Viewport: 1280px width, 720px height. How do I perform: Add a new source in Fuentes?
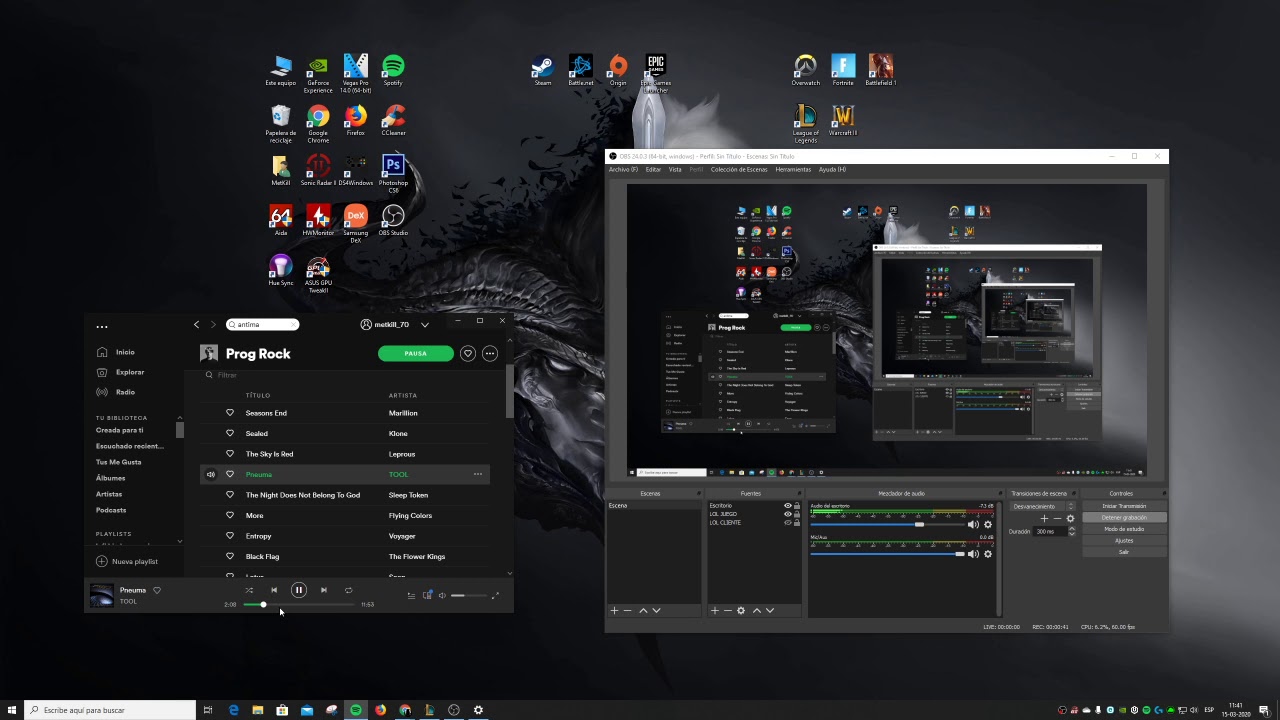714,610
